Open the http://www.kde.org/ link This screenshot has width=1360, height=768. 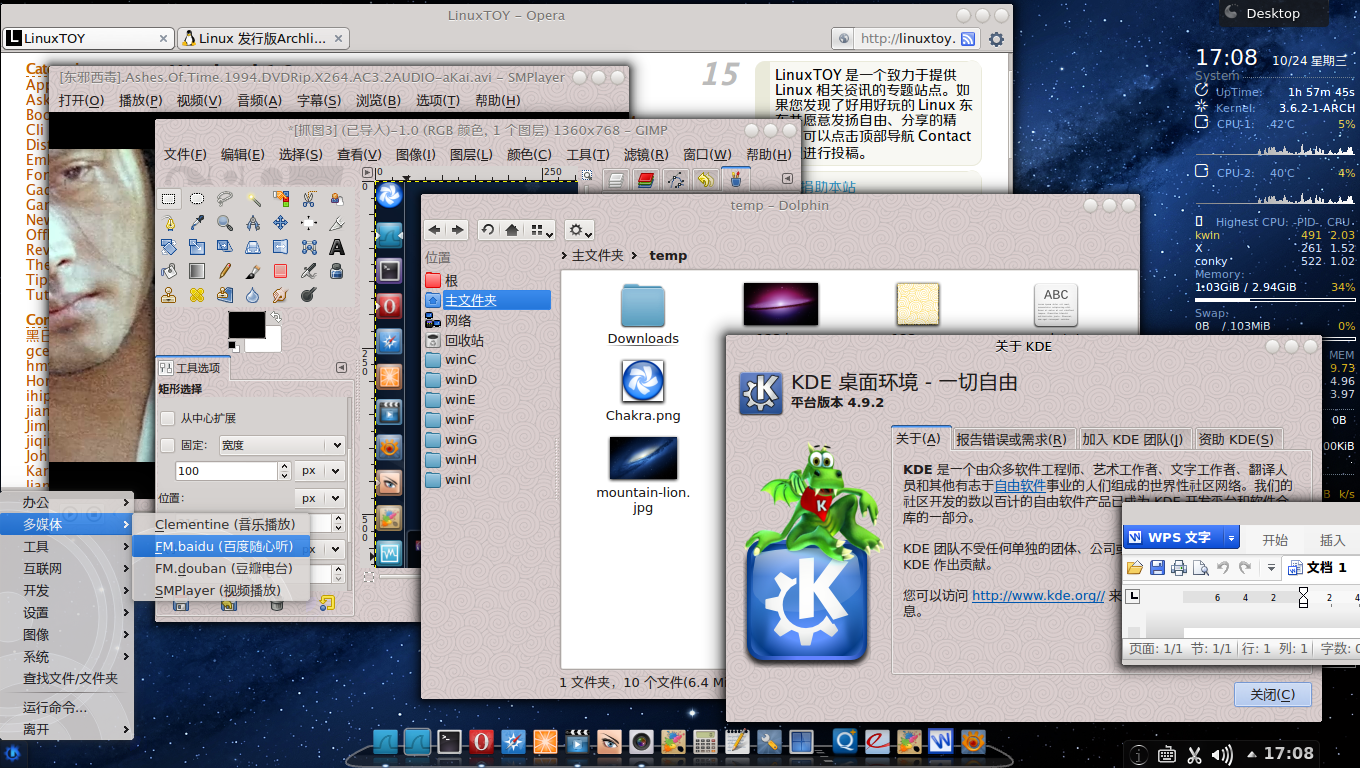[x=1038, y=595]
